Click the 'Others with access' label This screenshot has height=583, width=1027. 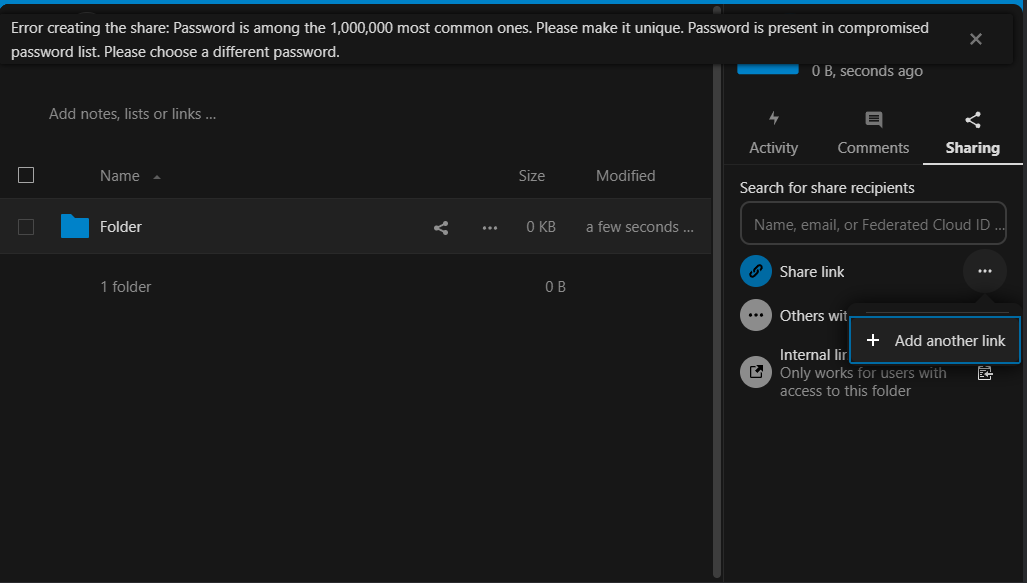813,316
